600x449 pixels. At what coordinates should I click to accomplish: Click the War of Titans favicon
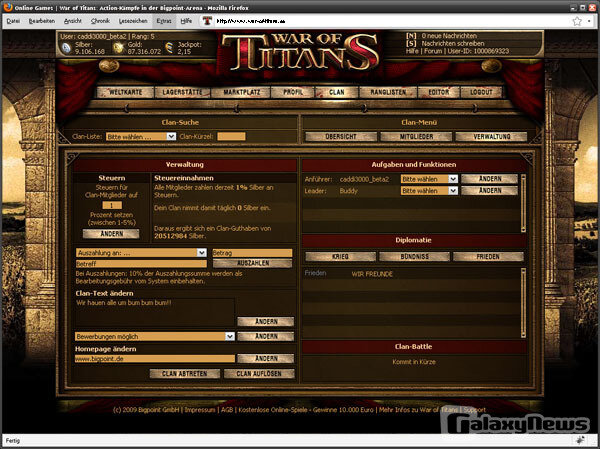(207, 21)
